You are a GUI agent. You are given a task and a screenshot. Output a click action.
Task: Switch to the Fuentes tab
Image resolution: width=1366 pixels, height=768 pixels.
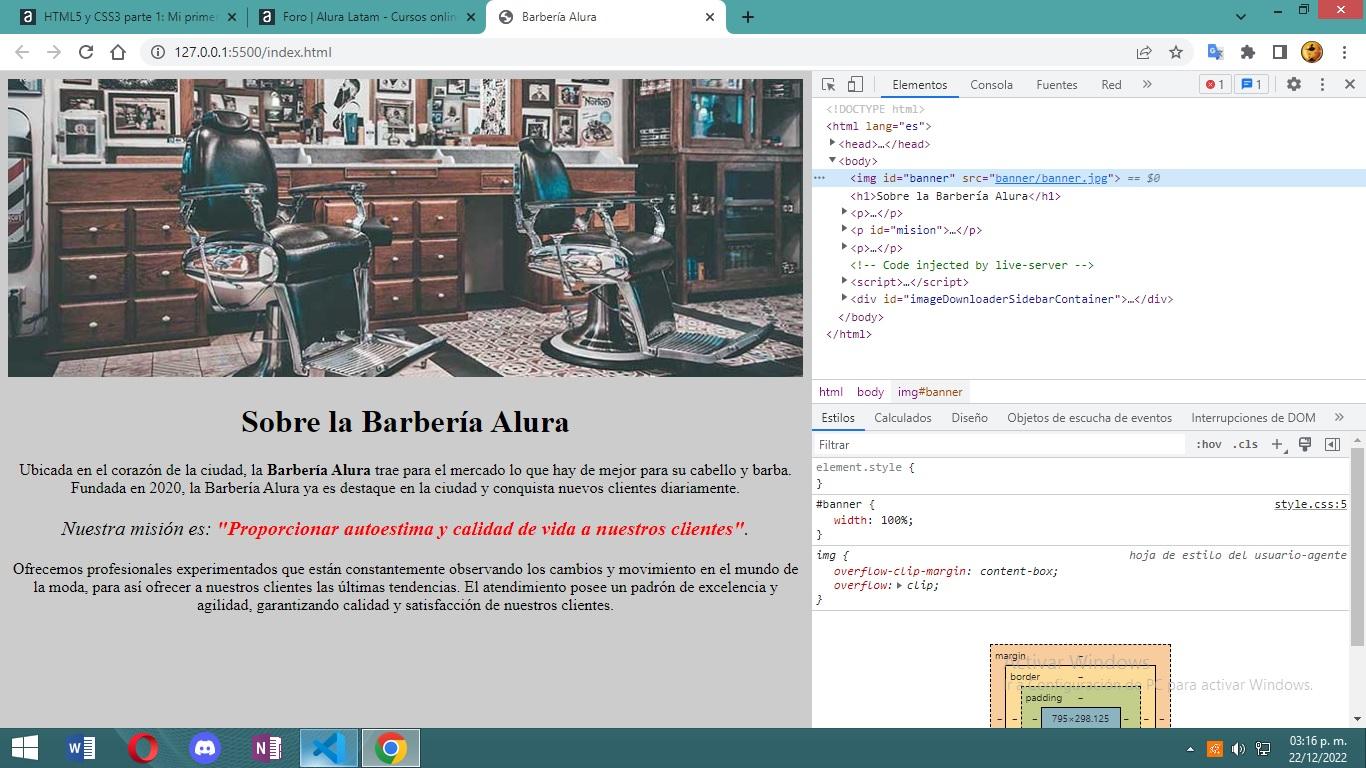[x=1056, y=84]
